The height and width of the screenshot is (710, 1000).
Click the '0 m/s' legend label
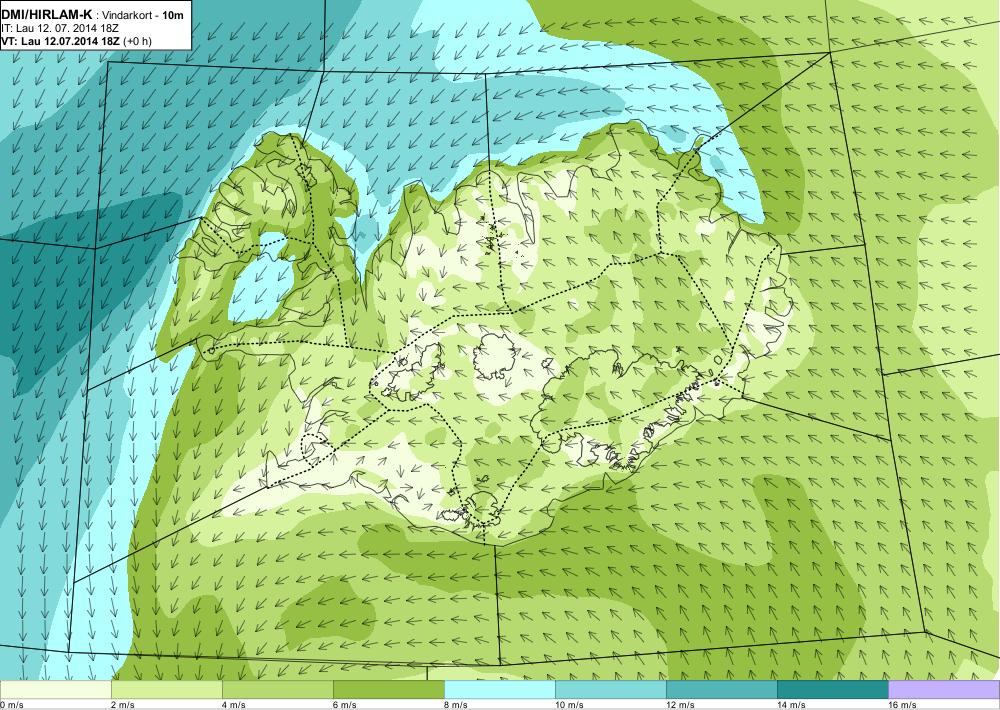click(x=12, y=705)
